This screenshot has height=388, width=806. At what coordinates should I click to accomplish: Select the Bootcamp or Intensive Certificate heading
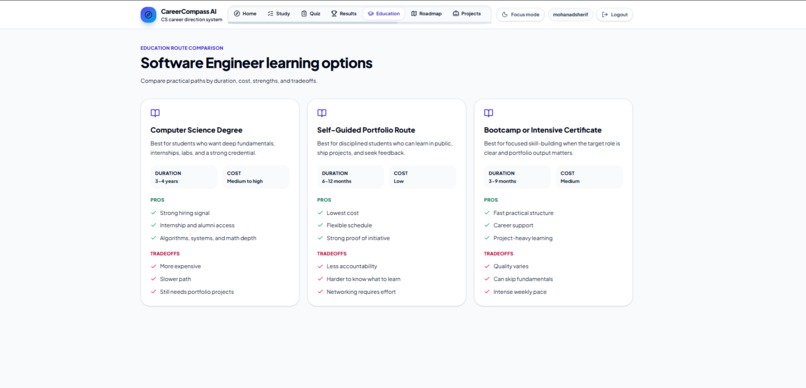[542, 130]
